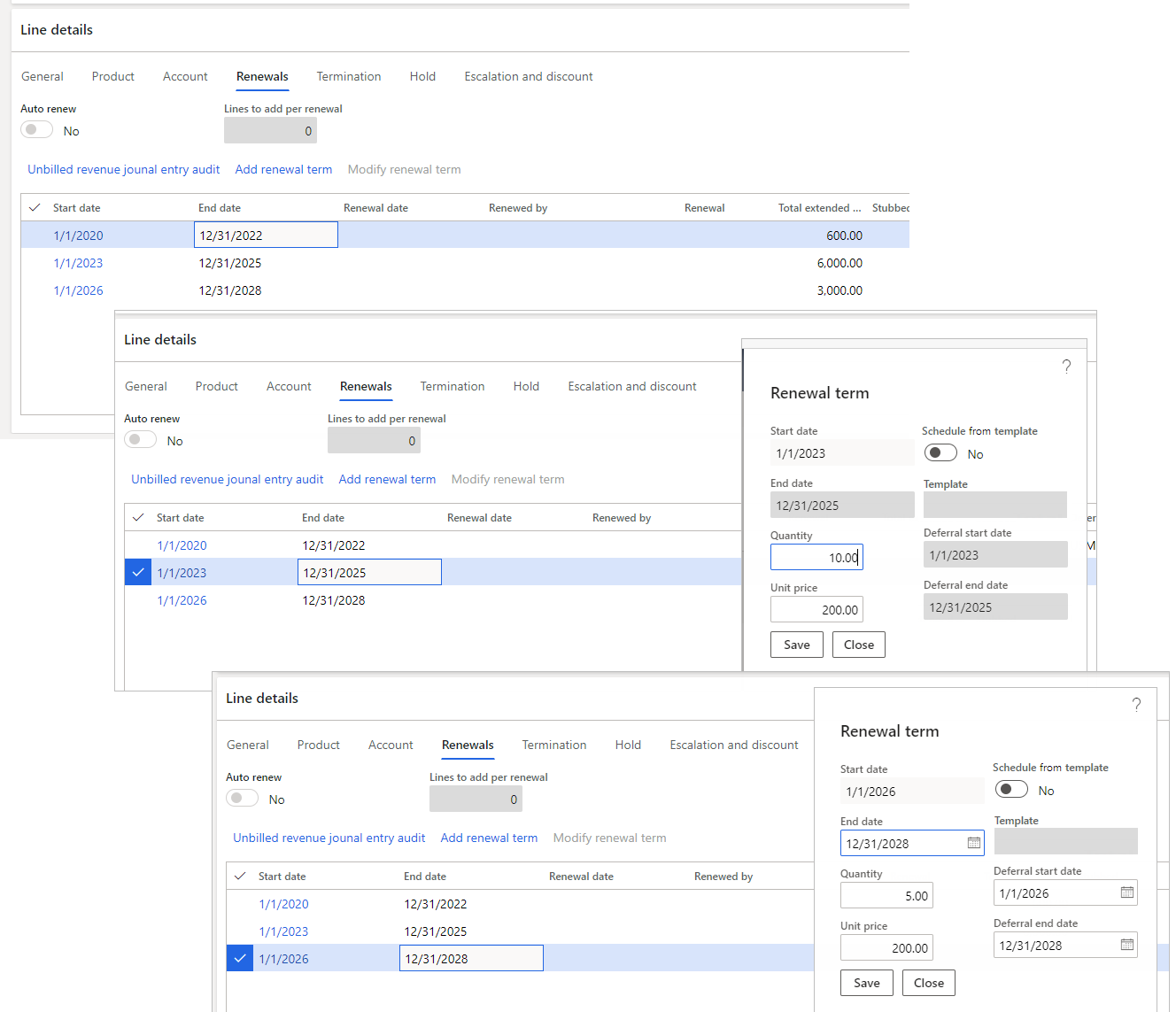
Task: Open Template combo box in 1/1/2023 renewal dialog
Action: [994, 505]
